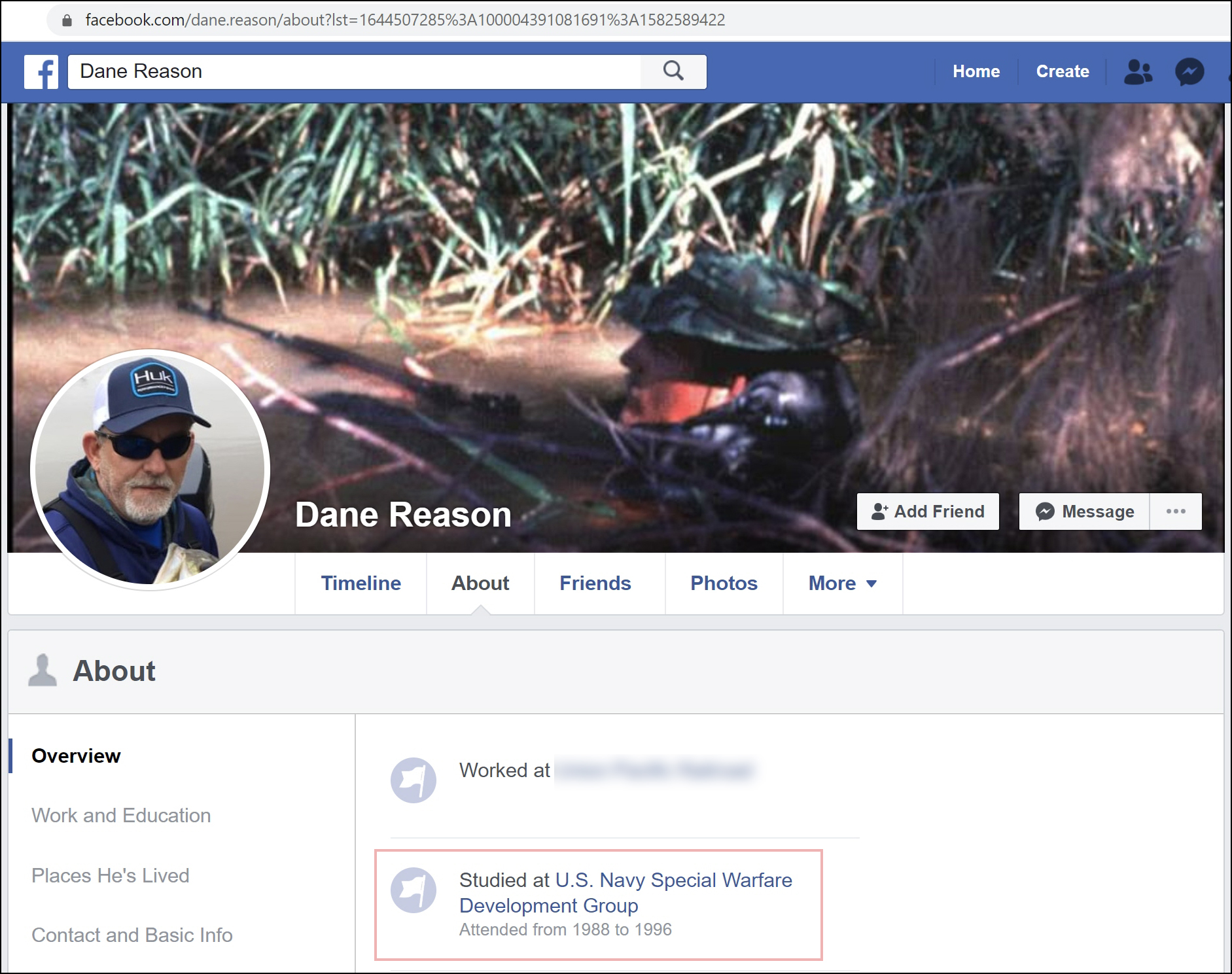
Task: Click the flag icon beside Worked at
Action: coord(414,780)
